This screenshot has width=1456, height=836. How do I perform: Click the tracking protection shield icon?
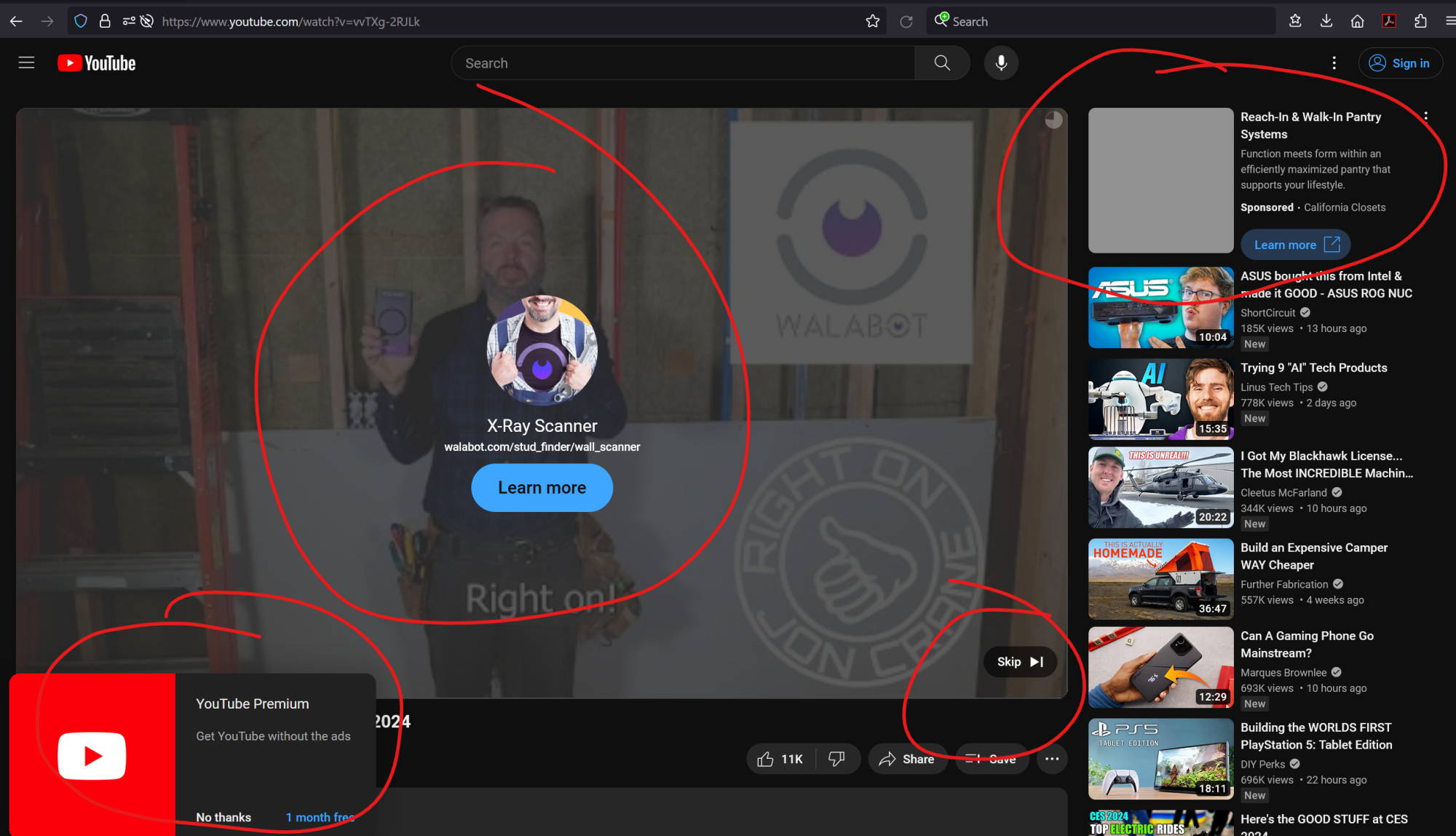[80, 20]
